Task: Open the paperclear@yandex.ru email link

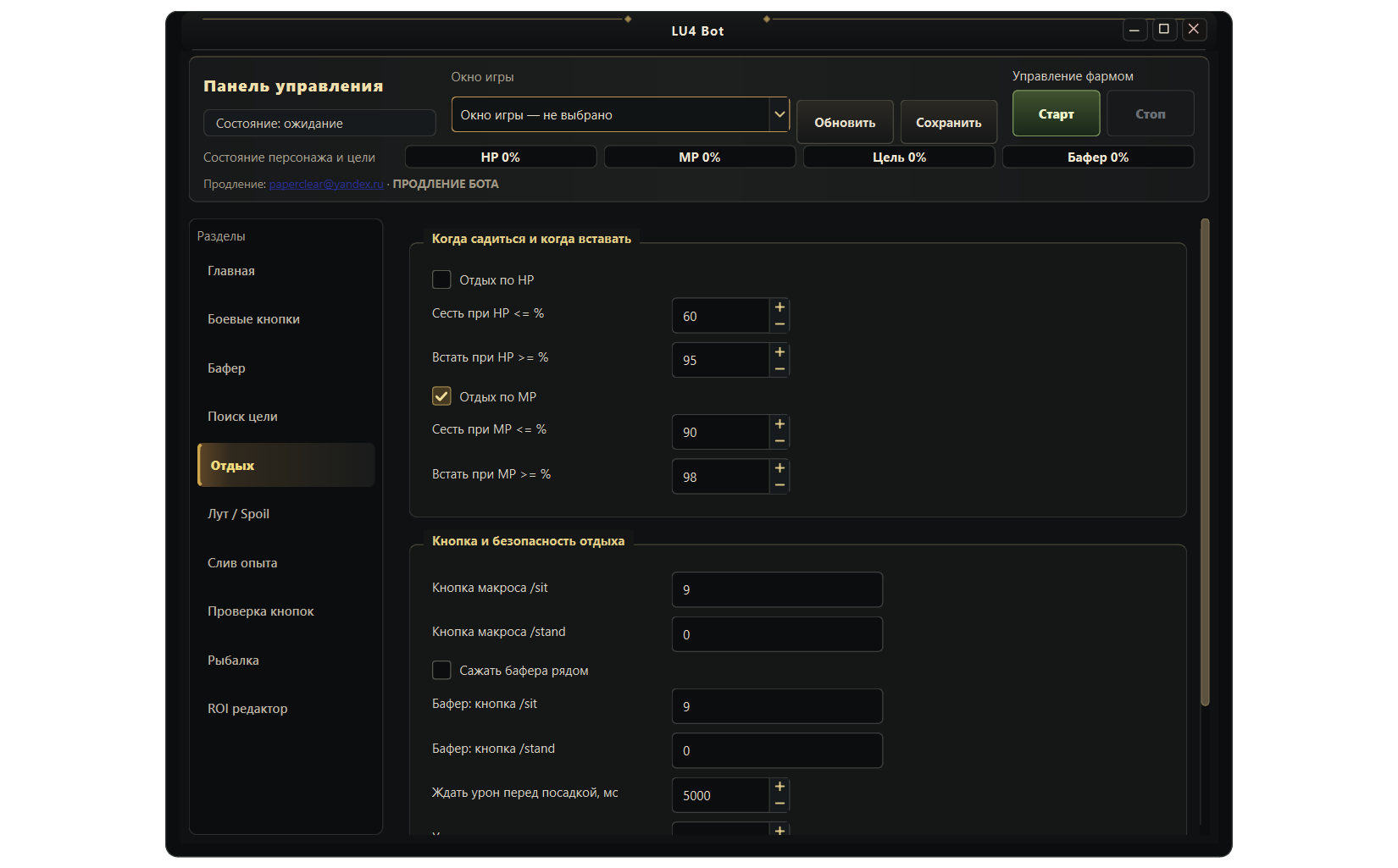Action: click(x=326, y=184)
